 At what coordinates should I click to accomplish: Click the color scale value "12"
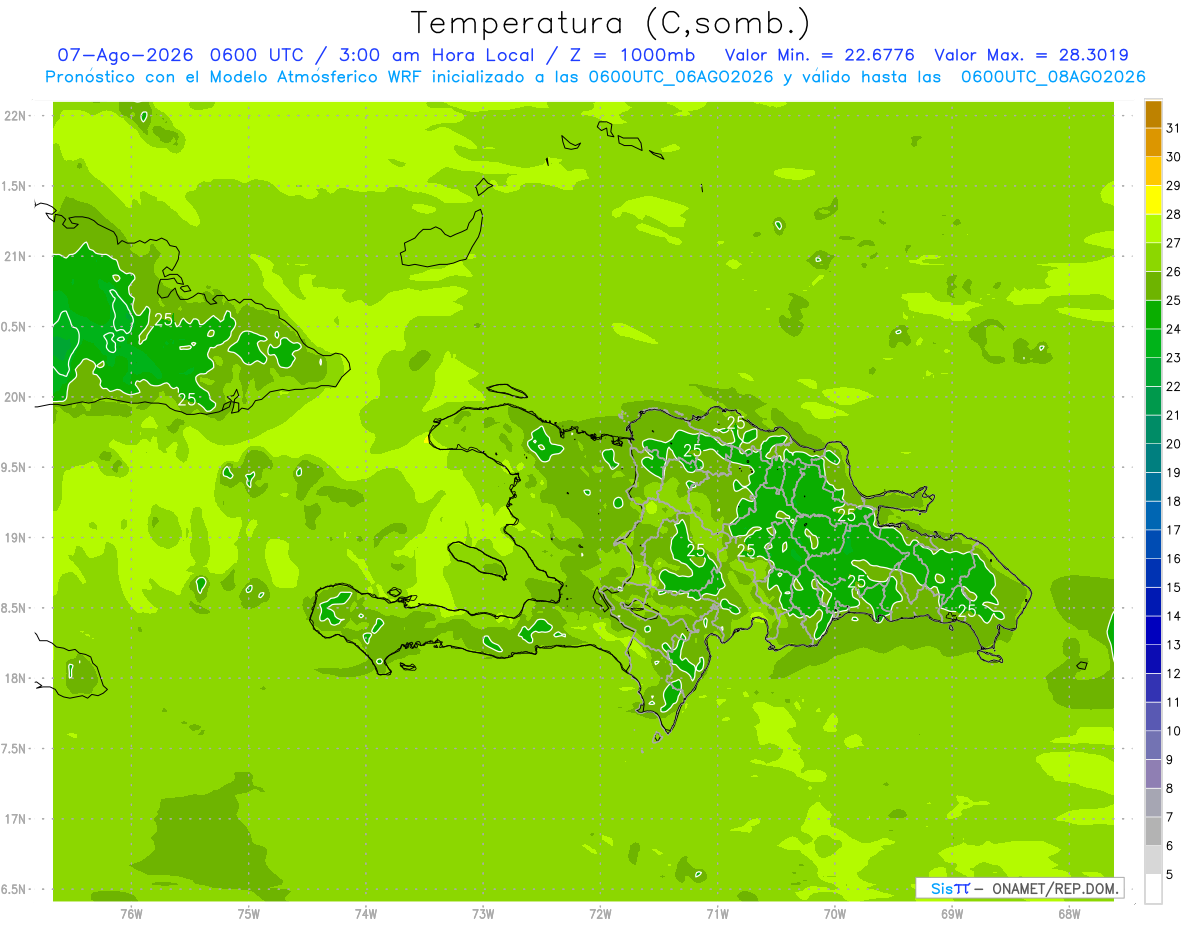click(1174, 674)
